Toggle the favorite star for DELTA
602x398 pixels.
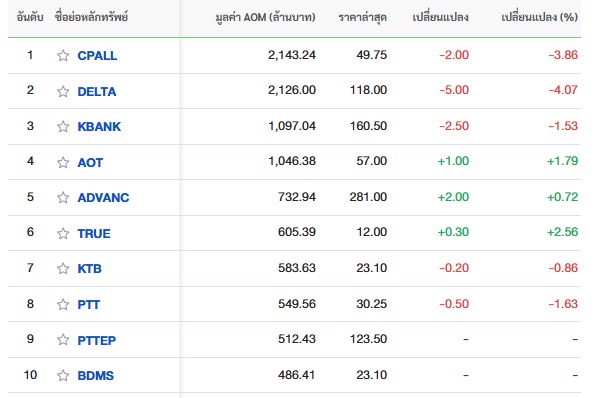[x=63, y=91]
